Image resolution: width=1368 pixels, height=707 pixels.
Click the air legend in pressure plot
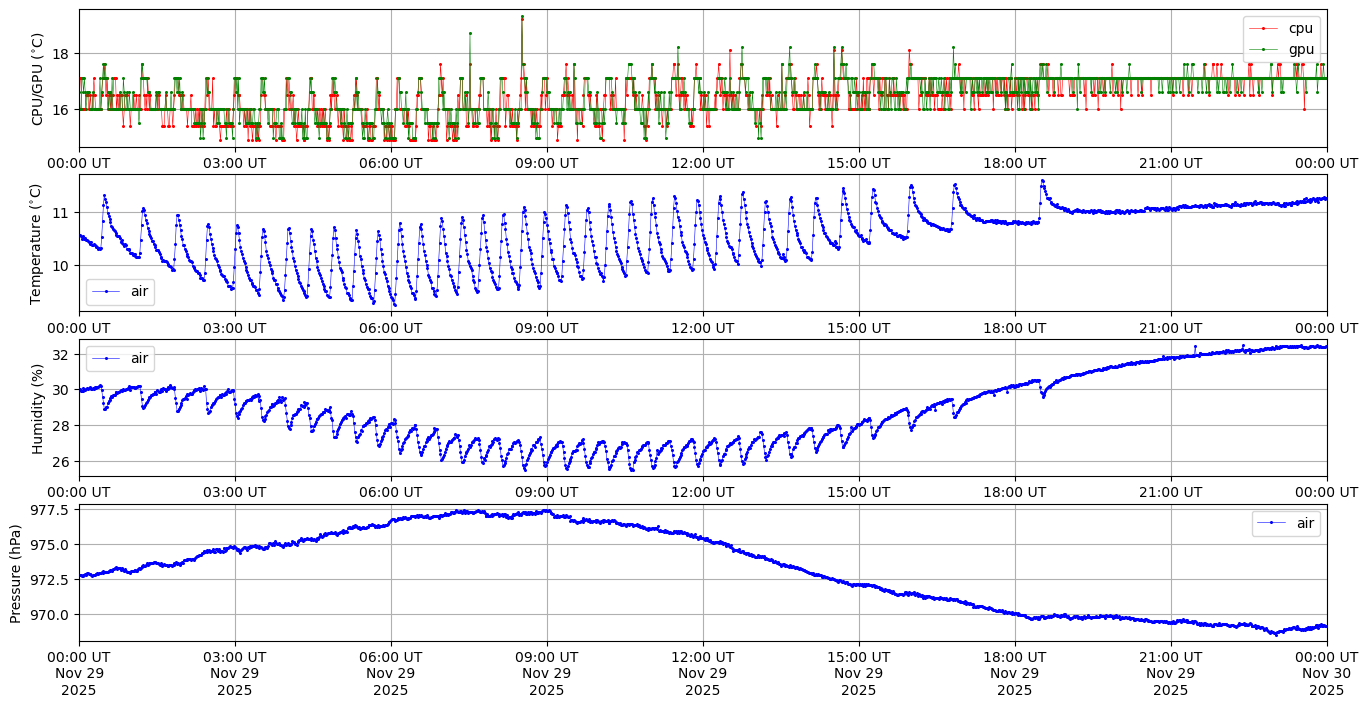pos(1286,523)
